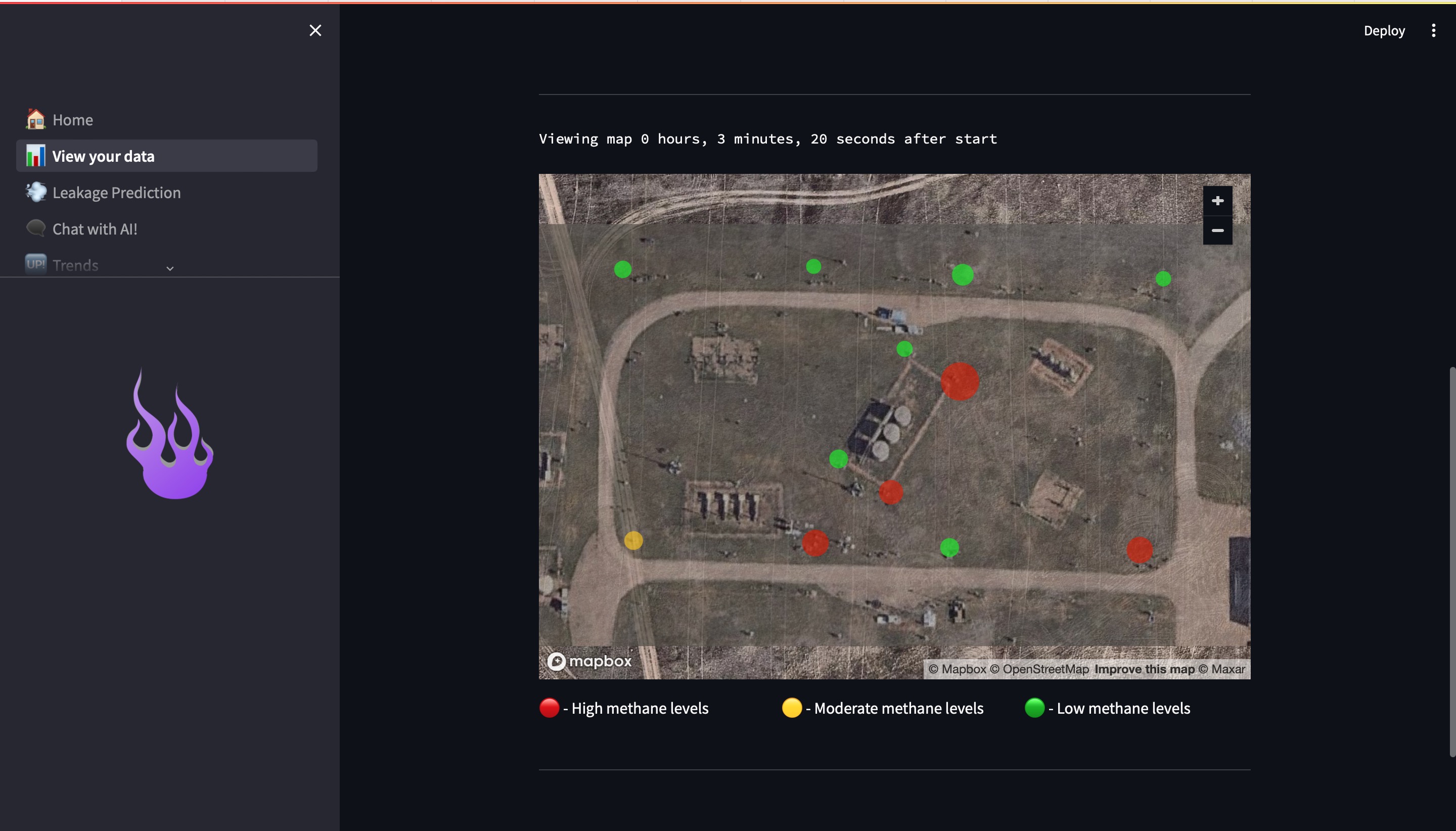The height and width of the screenshot is (831, 1456).
Task: Zoom out the map with minus button
Action: (1217, 230)
